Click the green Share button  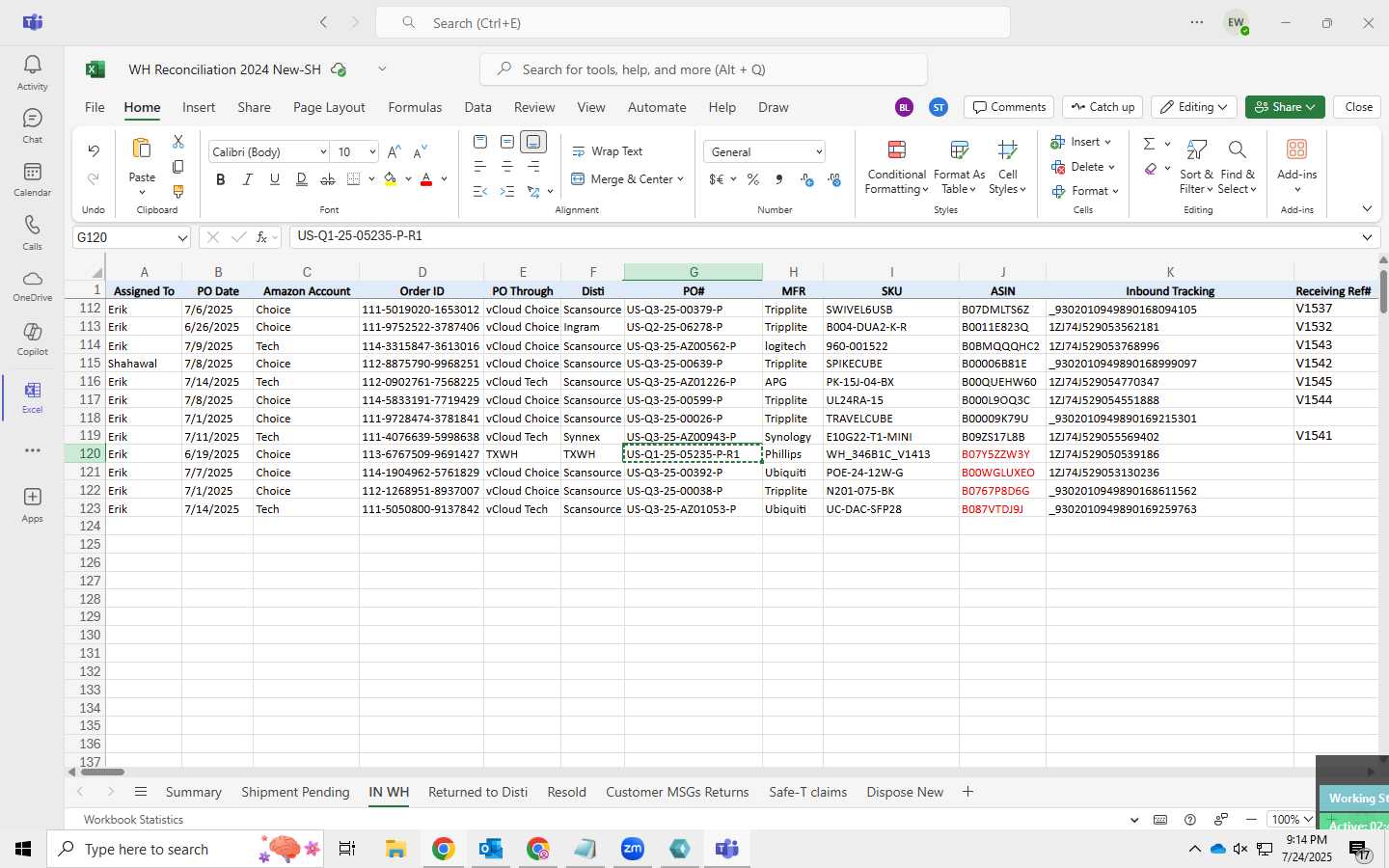coord(1284,107)
